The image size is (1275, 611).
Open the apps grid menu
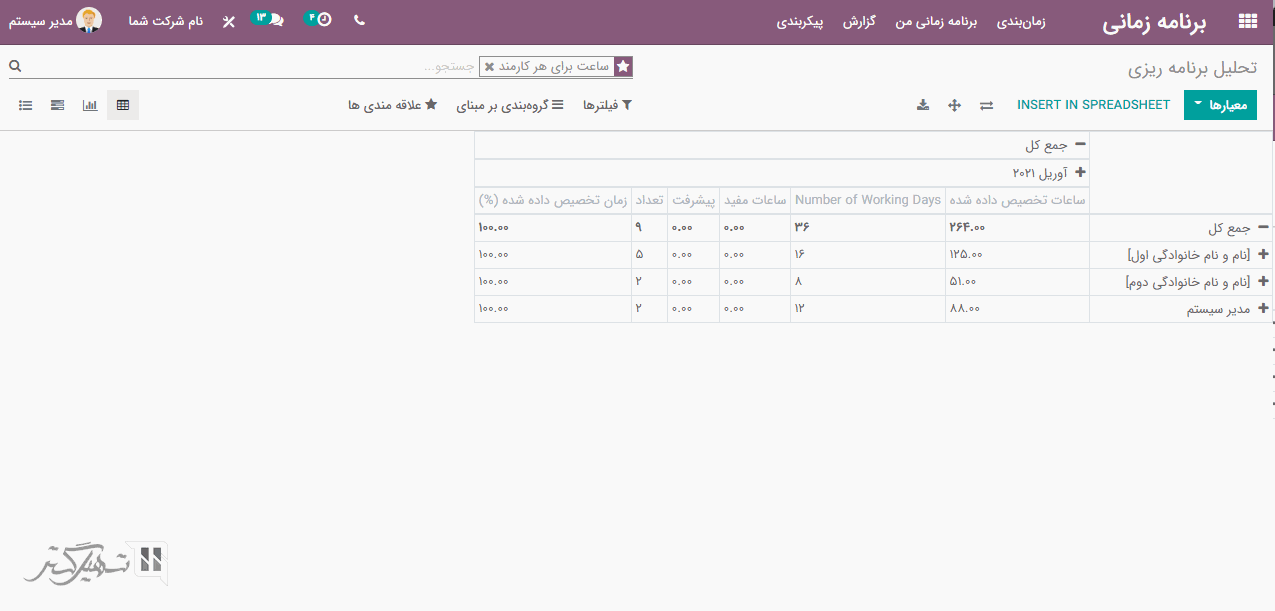pos(1247,21)
